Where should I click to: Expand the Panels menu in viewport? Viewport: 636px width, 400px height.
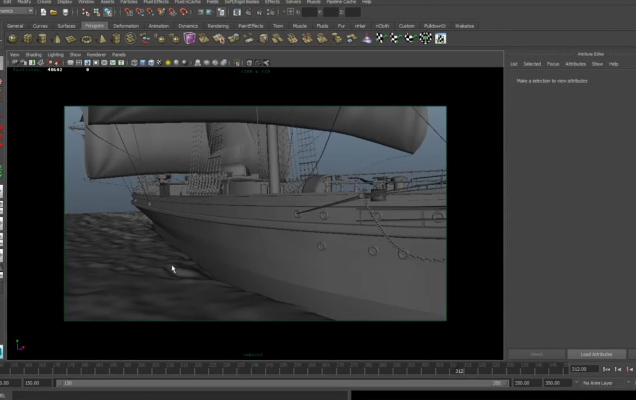pos(119,54)
